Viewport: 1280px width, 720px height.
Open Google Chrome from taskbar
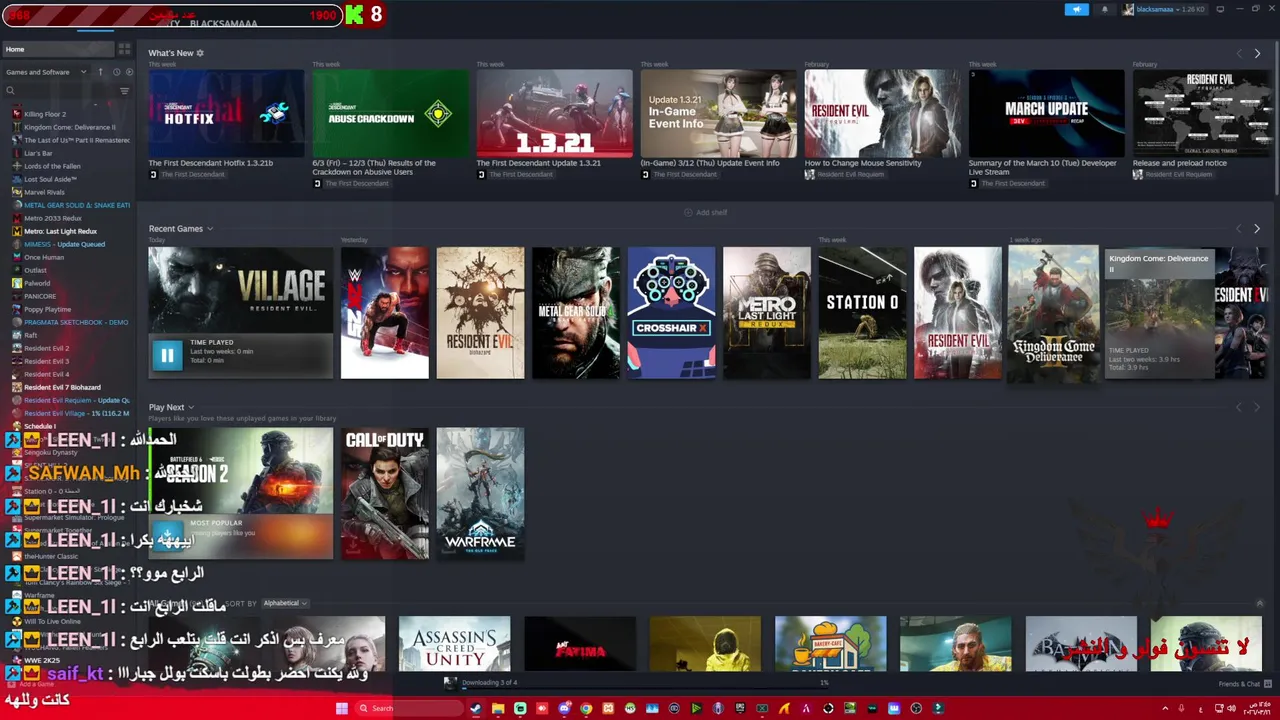(586, 708)
